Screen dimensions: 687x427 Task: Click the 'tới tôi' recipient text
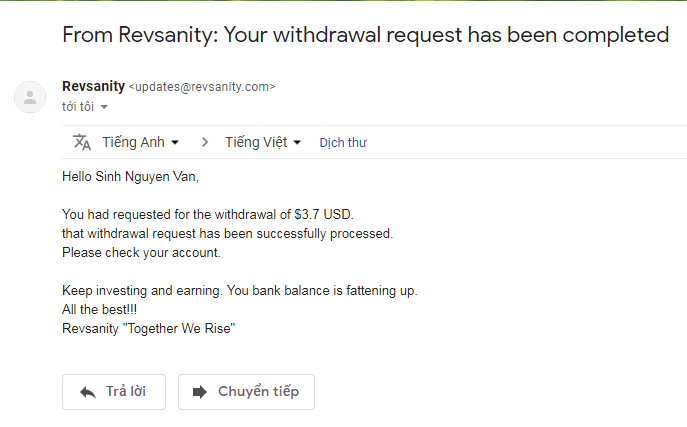78,106
